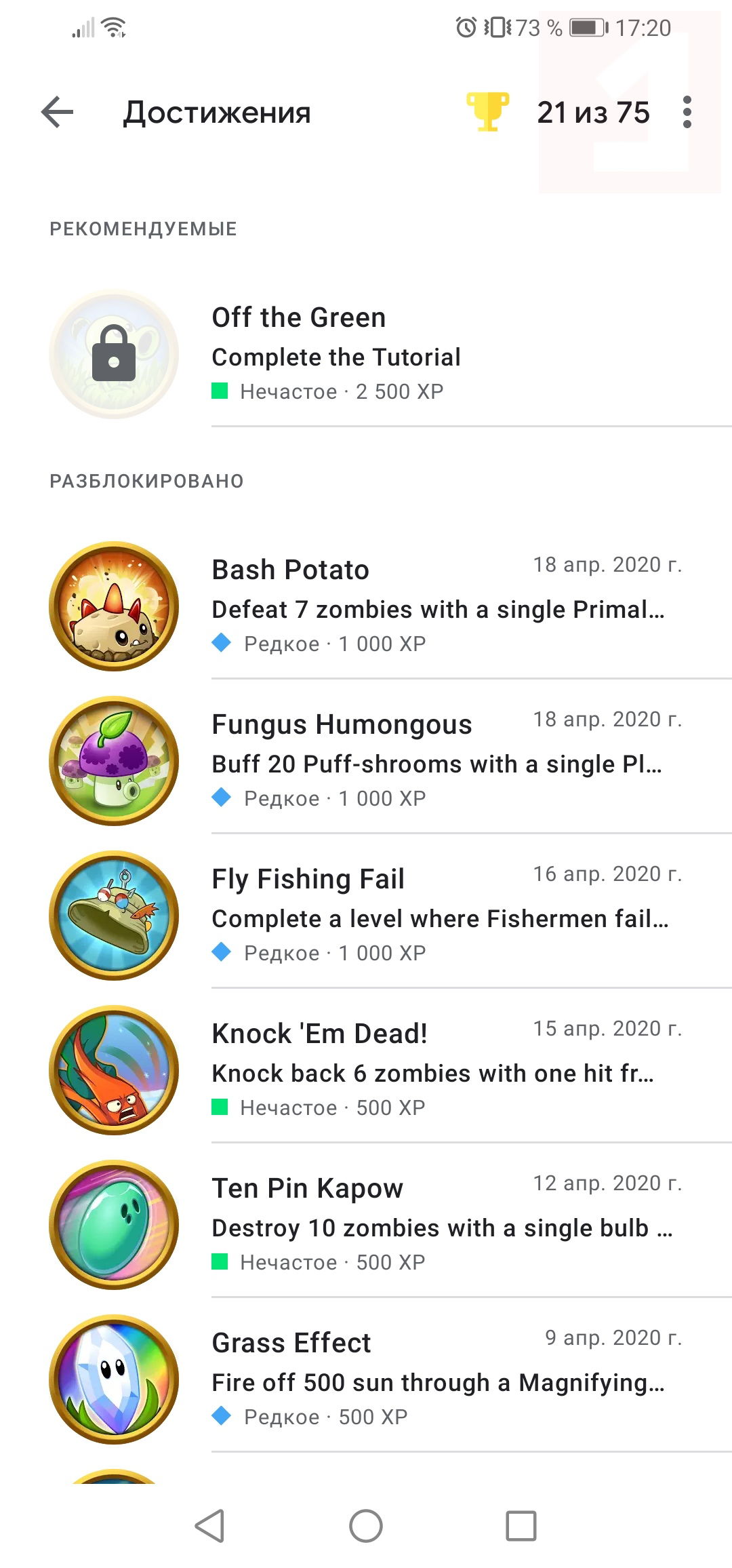Viewport: 732px width, 1568px height.
Task: Tap the green rarity square under Knock 'Em Dead!
Action: coord(220,1108)
